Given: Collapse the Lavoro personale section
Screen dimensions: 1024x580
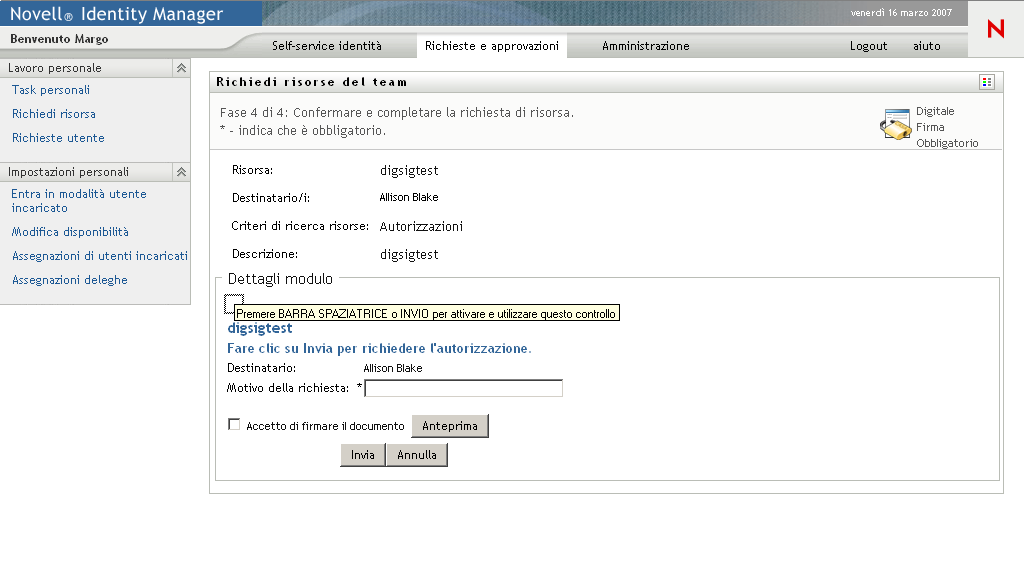Looking at the screenshot, I should [x=181, y=68].
